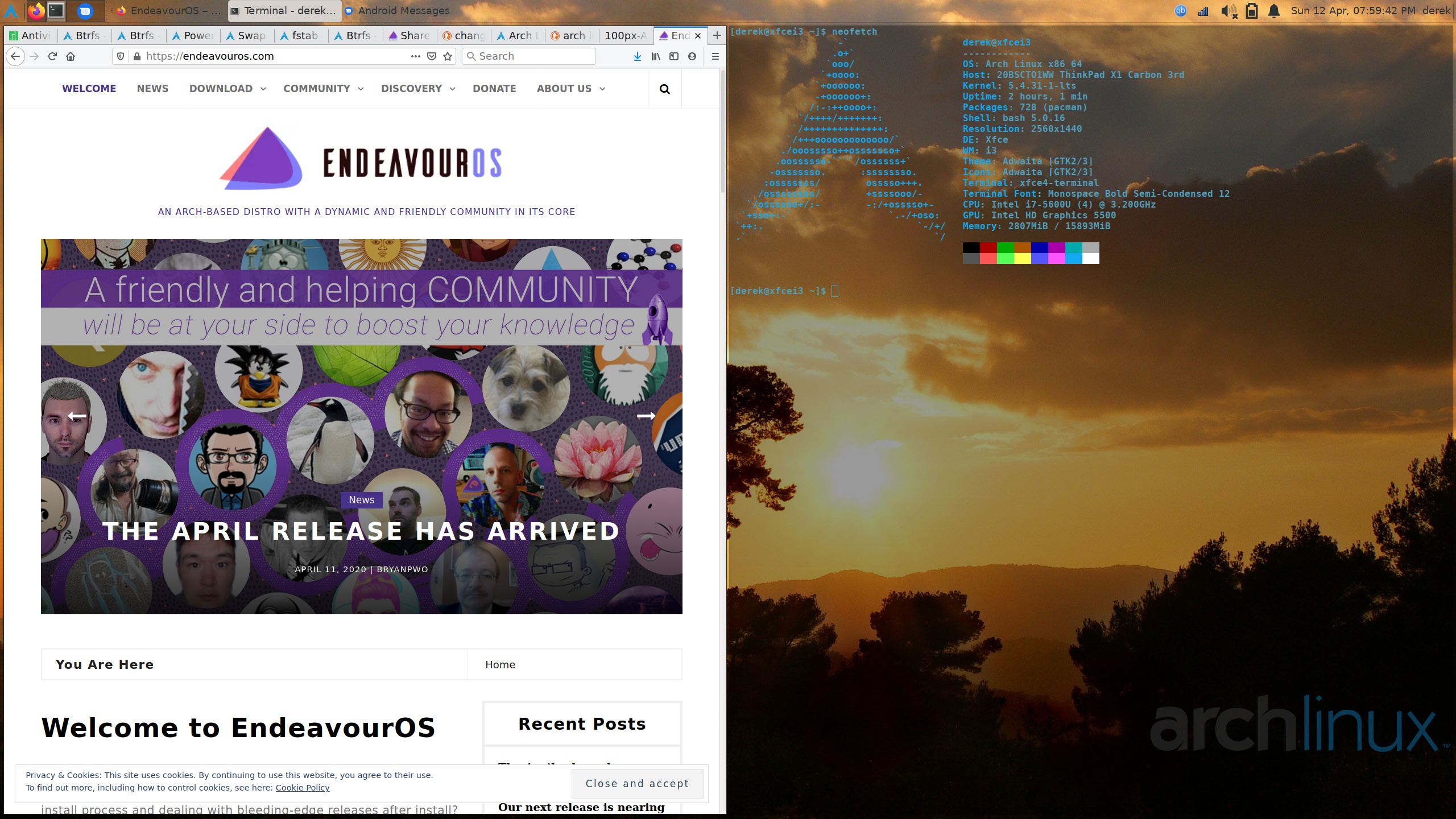Switch to EndeavourOS Firefox window in taskbar
Screen dimensions: 1456x819
[x=169, y=10]
